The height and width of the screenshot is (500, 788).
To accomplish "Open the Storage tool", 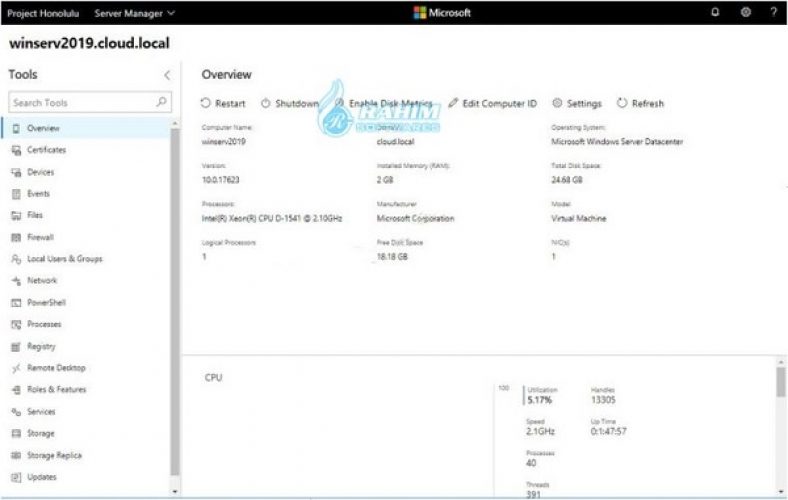I will pos(41,434).
